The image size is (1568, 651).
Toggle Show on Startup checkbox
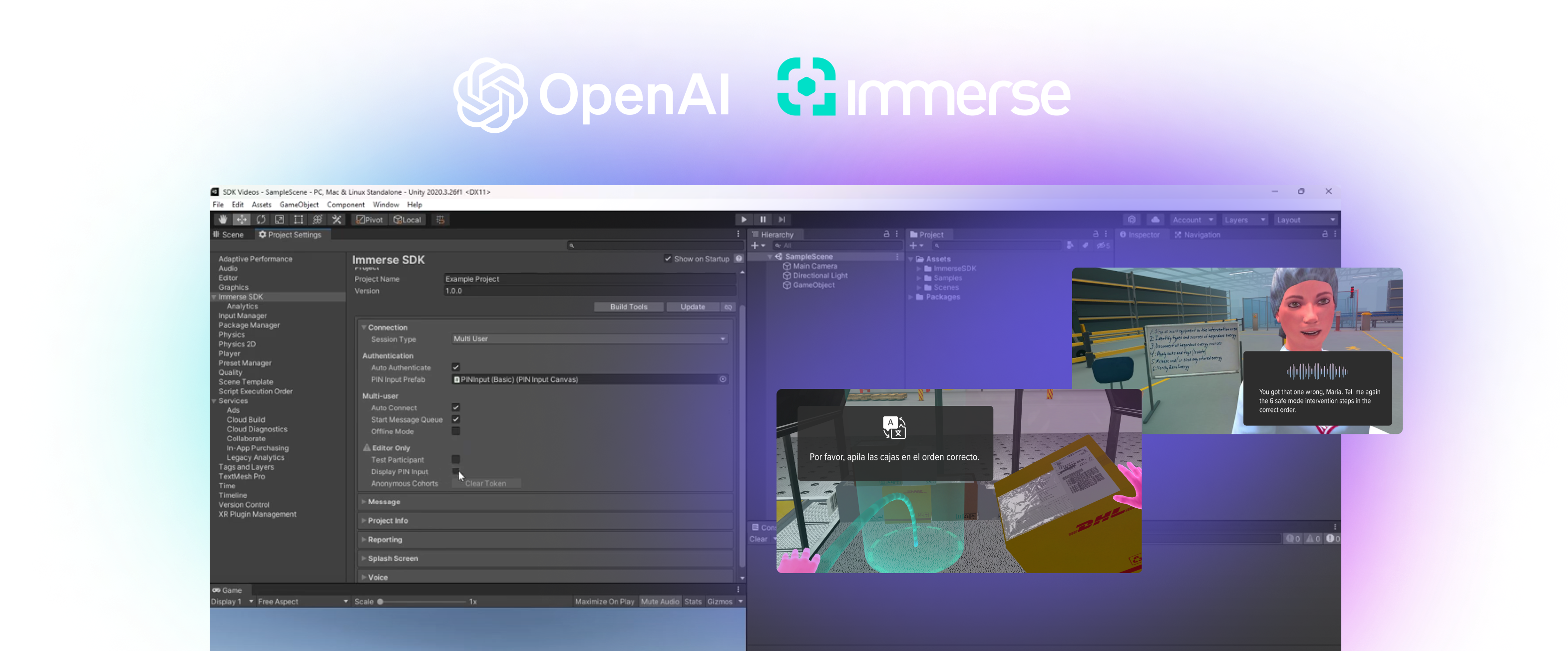click(x=668, y=259)
